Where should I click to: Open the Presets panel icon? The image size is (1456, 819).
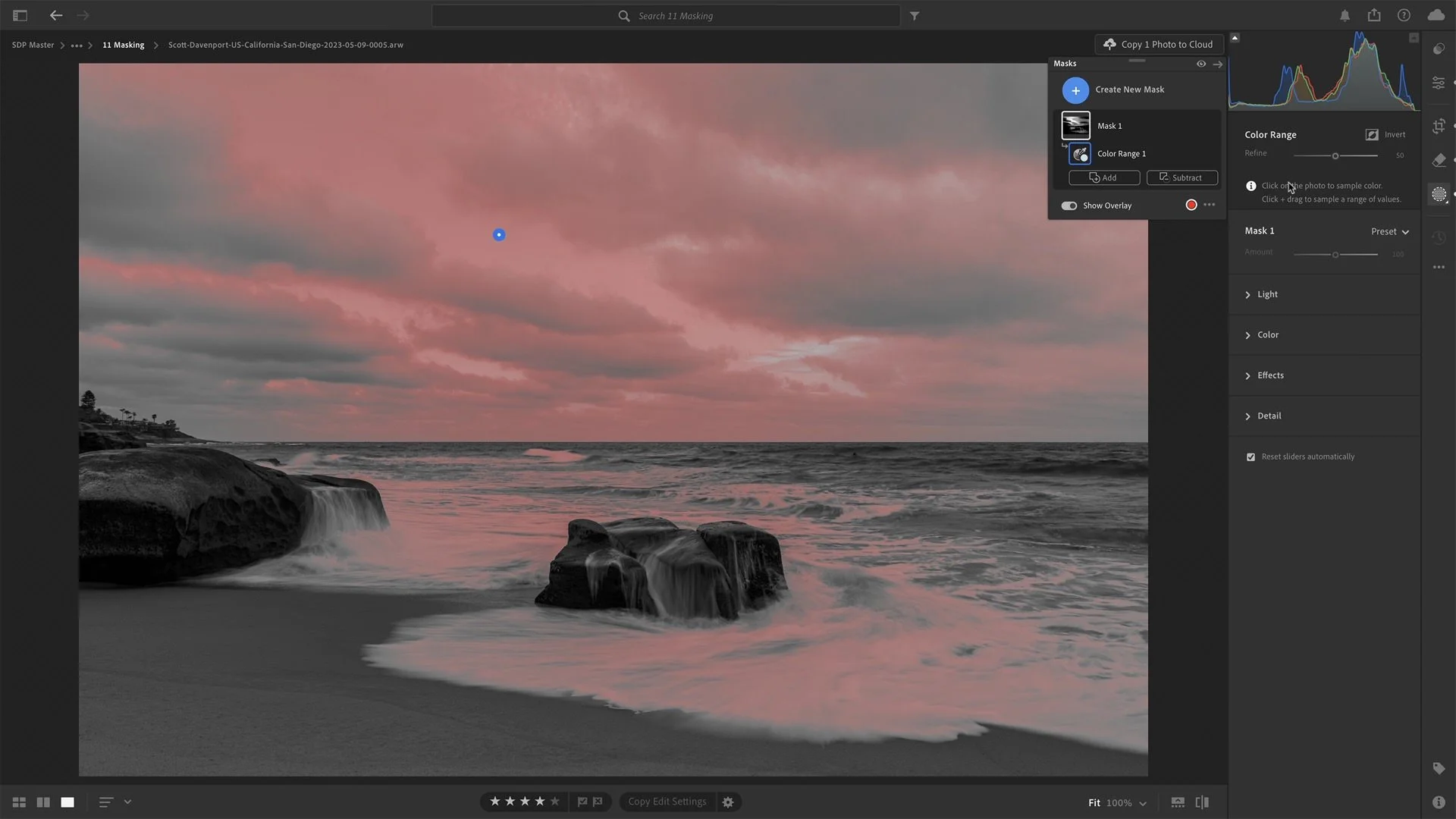[1439, 49]
